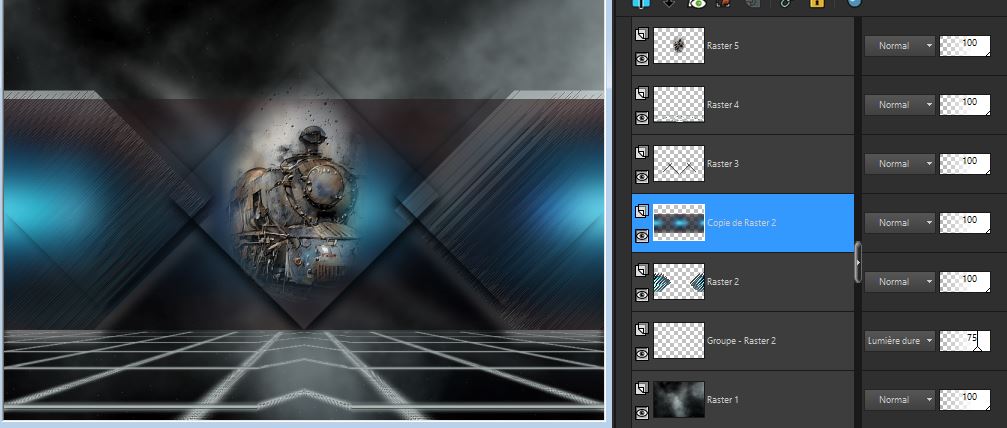Click the yellow padlock icon in the layers toolbar

coord(816,3)
